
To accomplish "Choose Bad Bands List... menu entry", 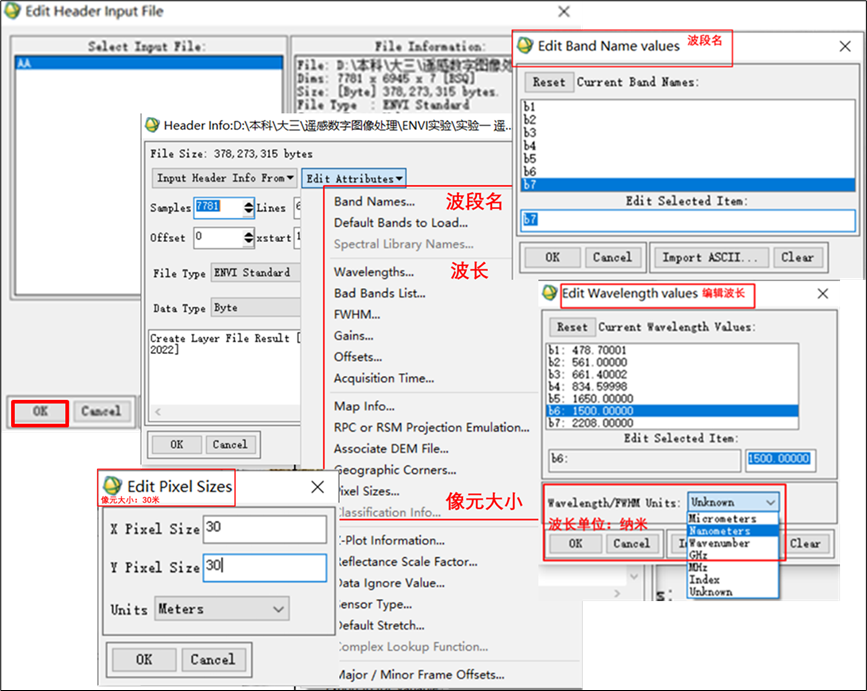I will pos(380,293).
